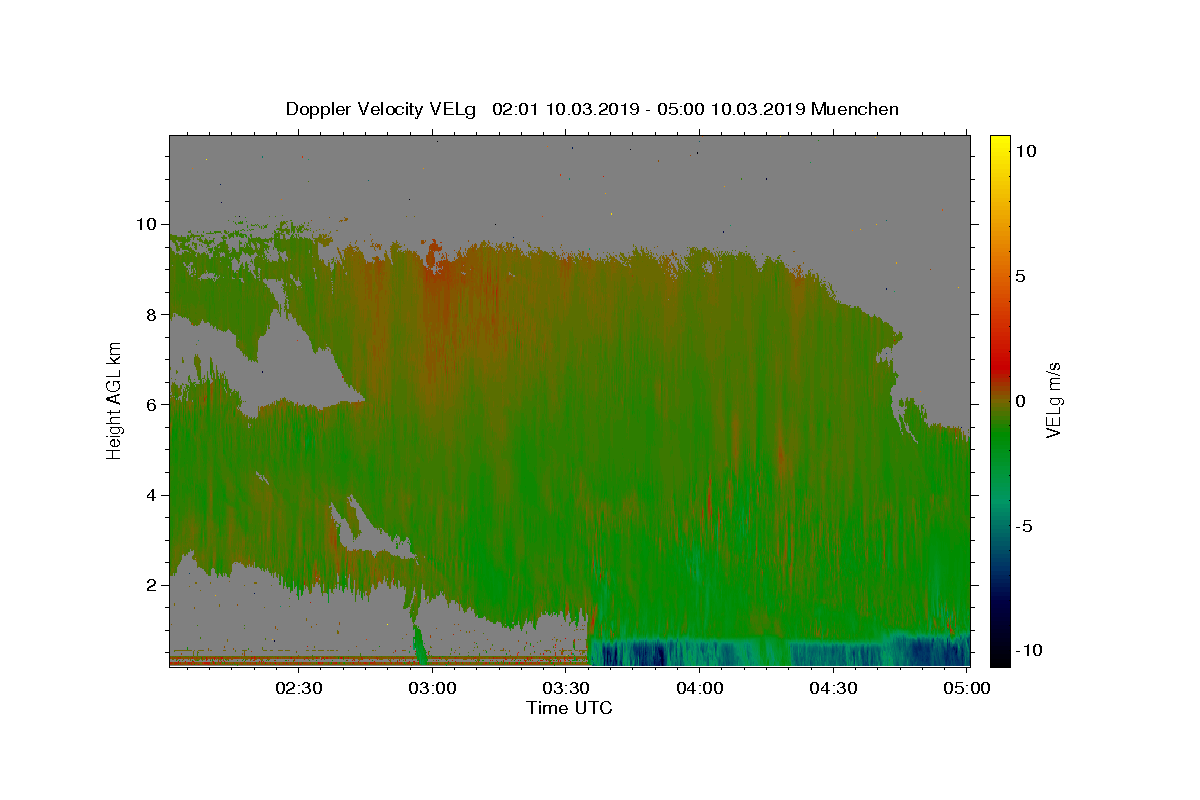Click the colorbar value 10 label
Viewport: 1200px width, 800px height.
click(1026, 151)
